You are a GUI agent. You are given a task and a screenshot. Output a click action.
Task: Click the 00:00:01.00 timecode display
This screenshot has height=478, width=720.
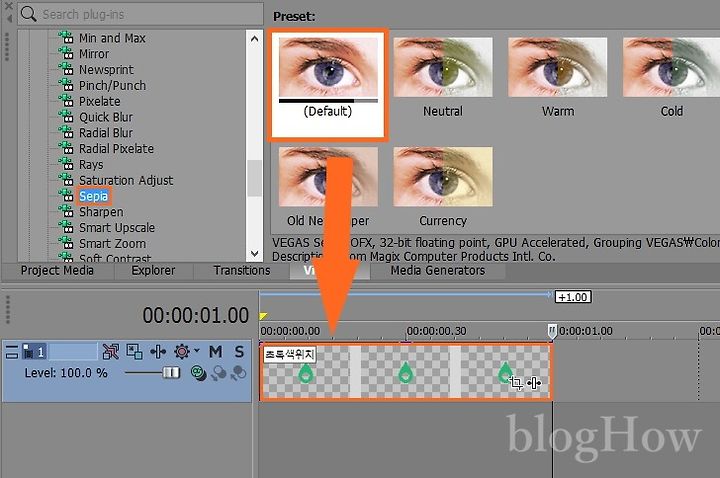(x=196, y=315)
